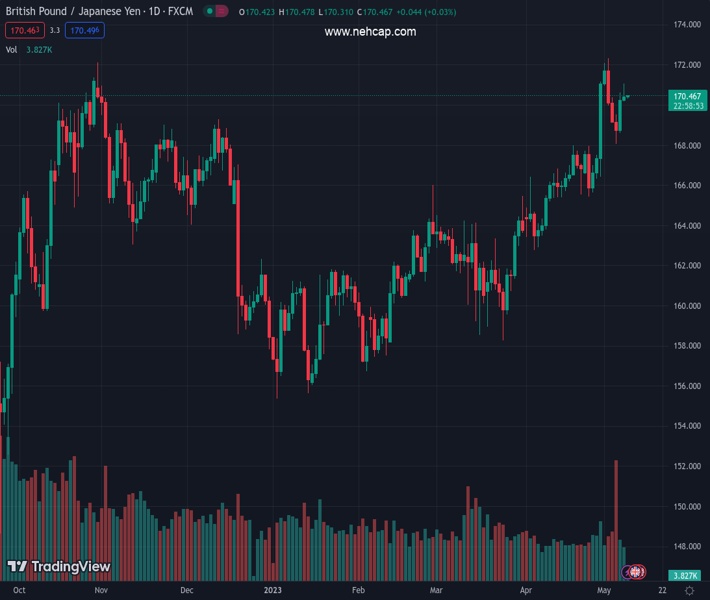Click the Mar label on time axis
Viewport: 710px width, 600px height.
(436, 591)
